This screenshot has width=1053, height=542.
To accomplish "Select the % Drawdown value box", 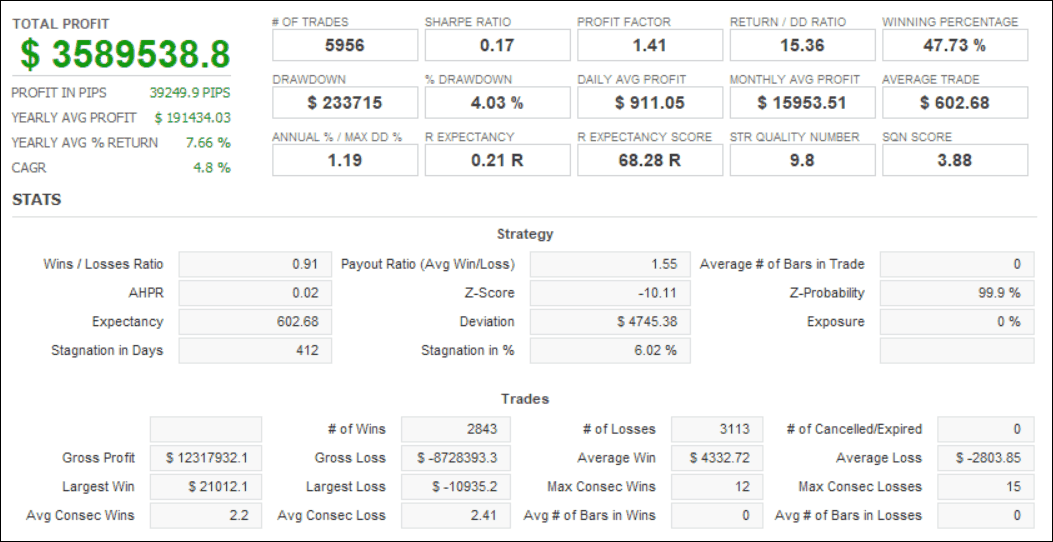I will point(497,102).
